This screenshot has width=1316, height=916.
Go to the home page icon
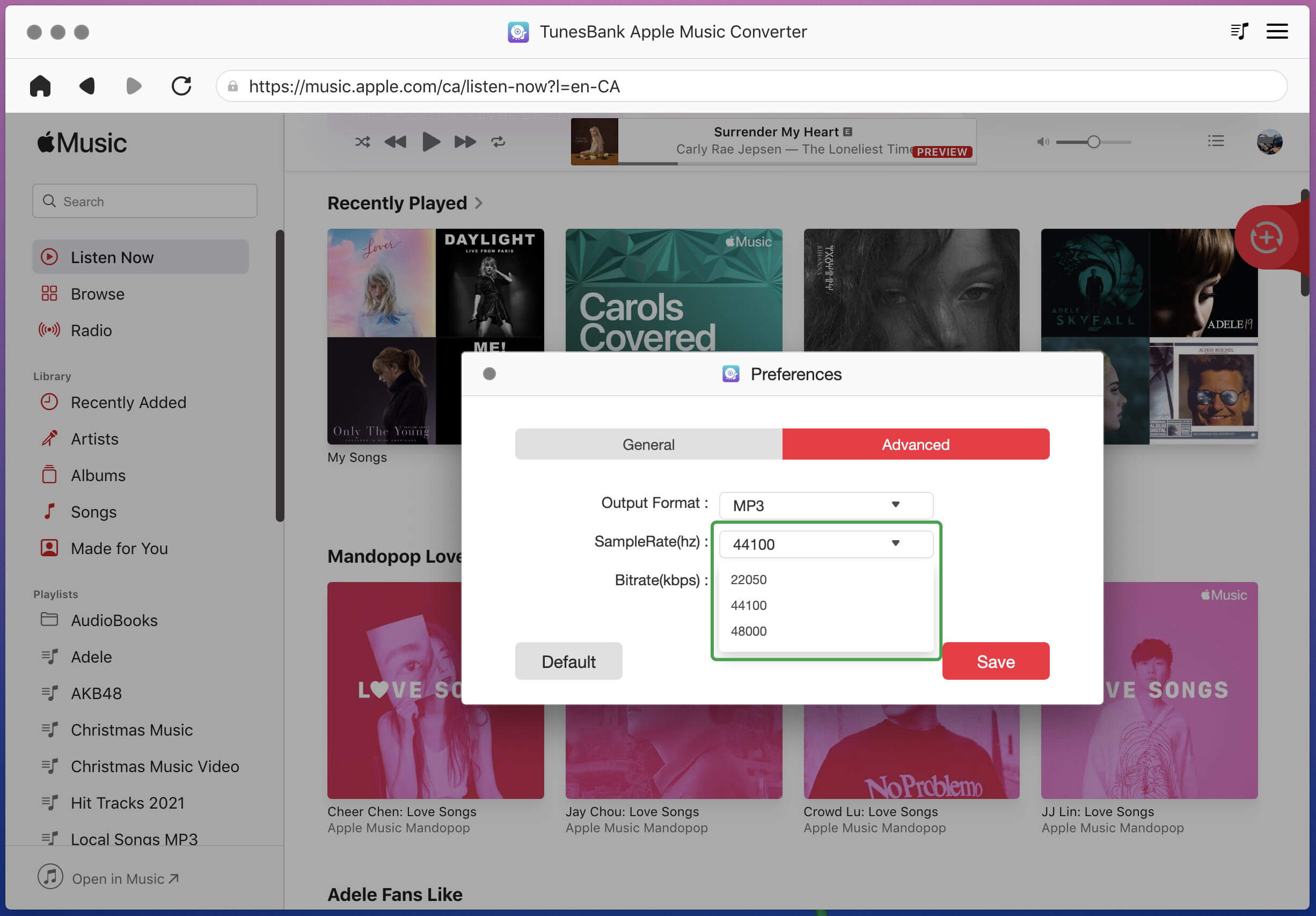pos(40,86)
